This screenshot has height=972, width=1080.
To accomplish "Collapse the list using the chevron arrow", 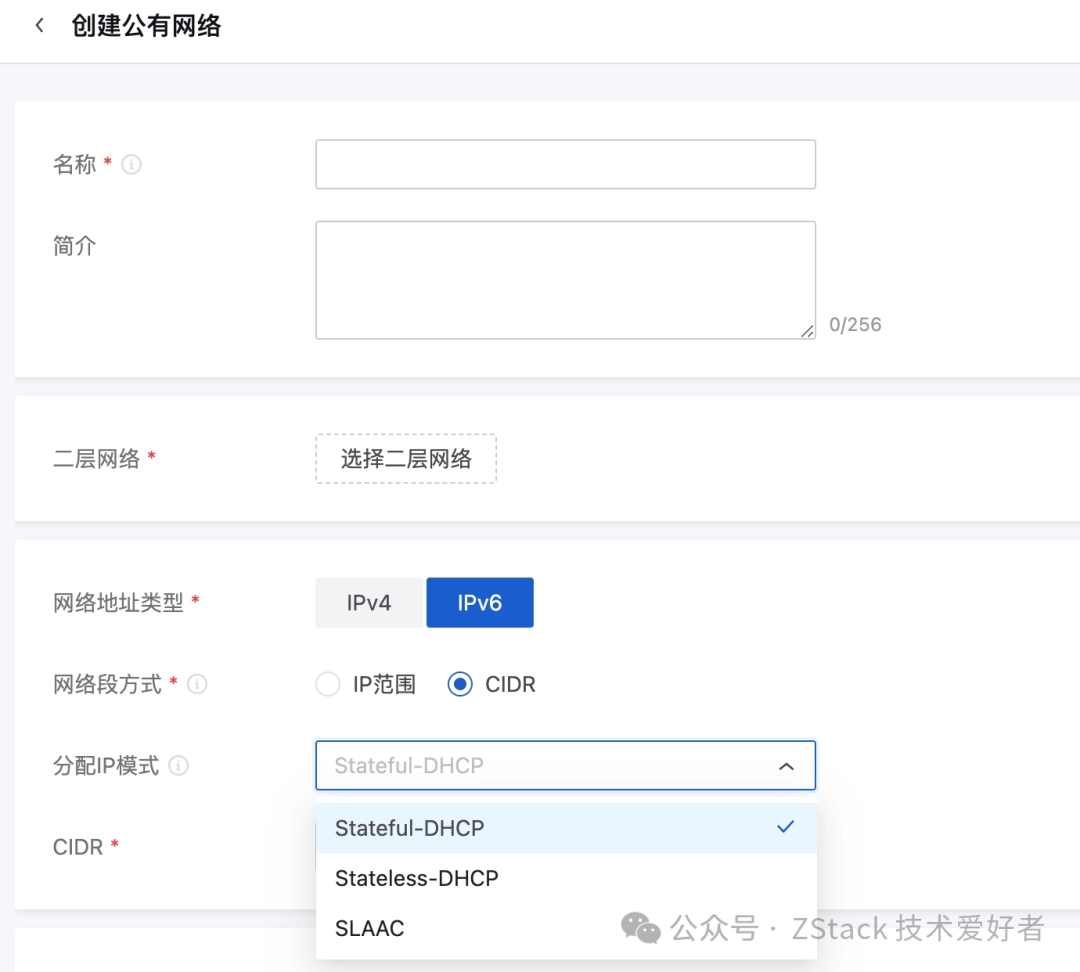I will 786,766.
